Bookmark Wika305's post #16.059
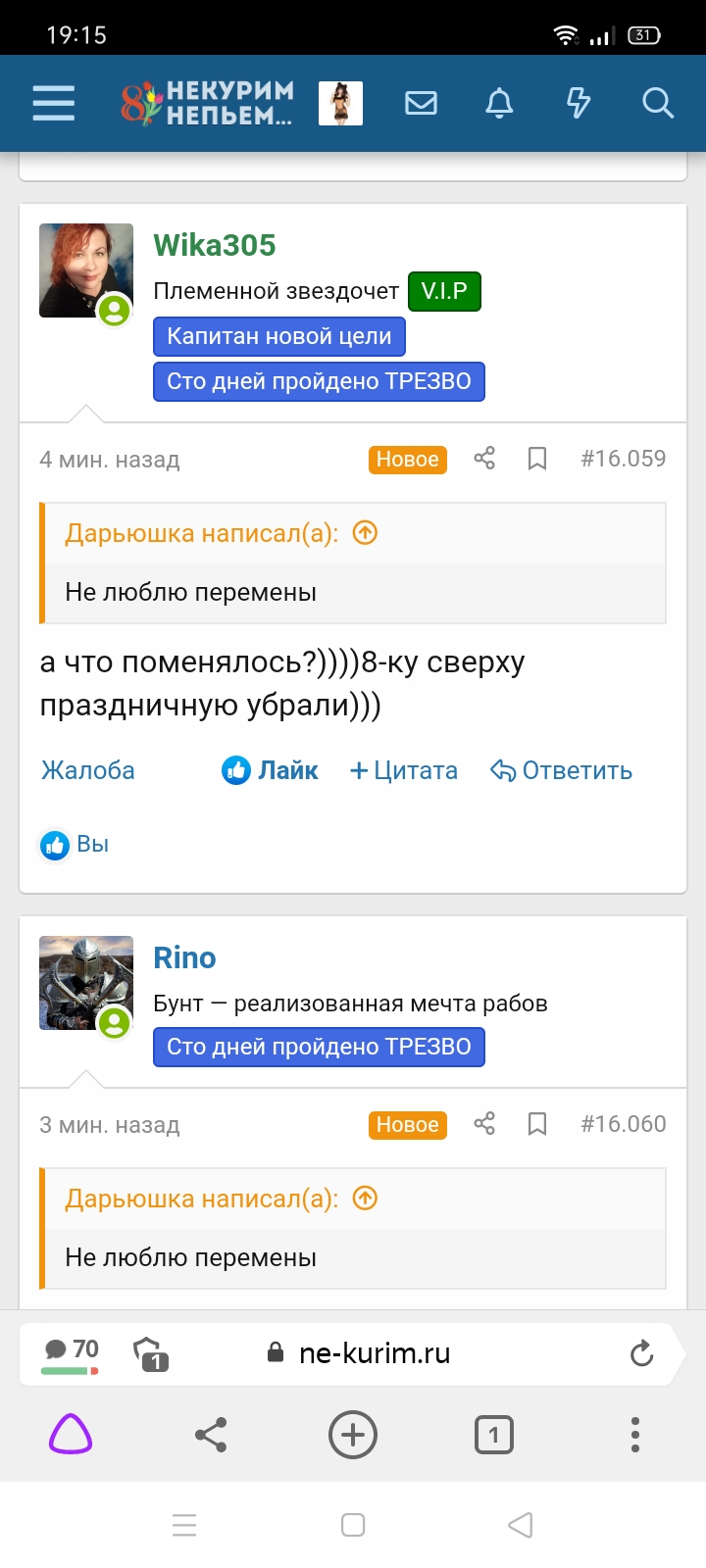 537,459
